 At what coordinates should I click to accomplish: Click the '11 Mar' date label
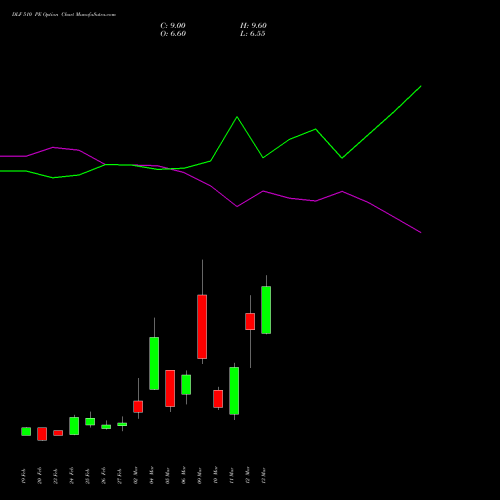[x=232, y=476]
